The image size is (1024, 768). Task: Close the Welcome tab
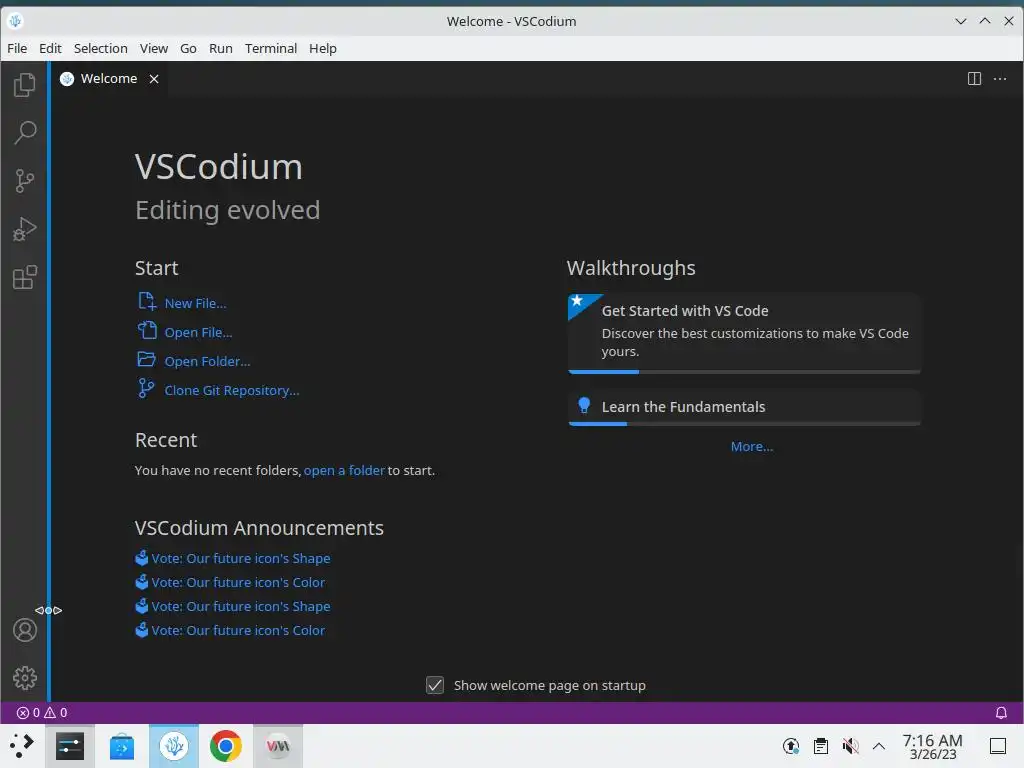pos(153,79)
